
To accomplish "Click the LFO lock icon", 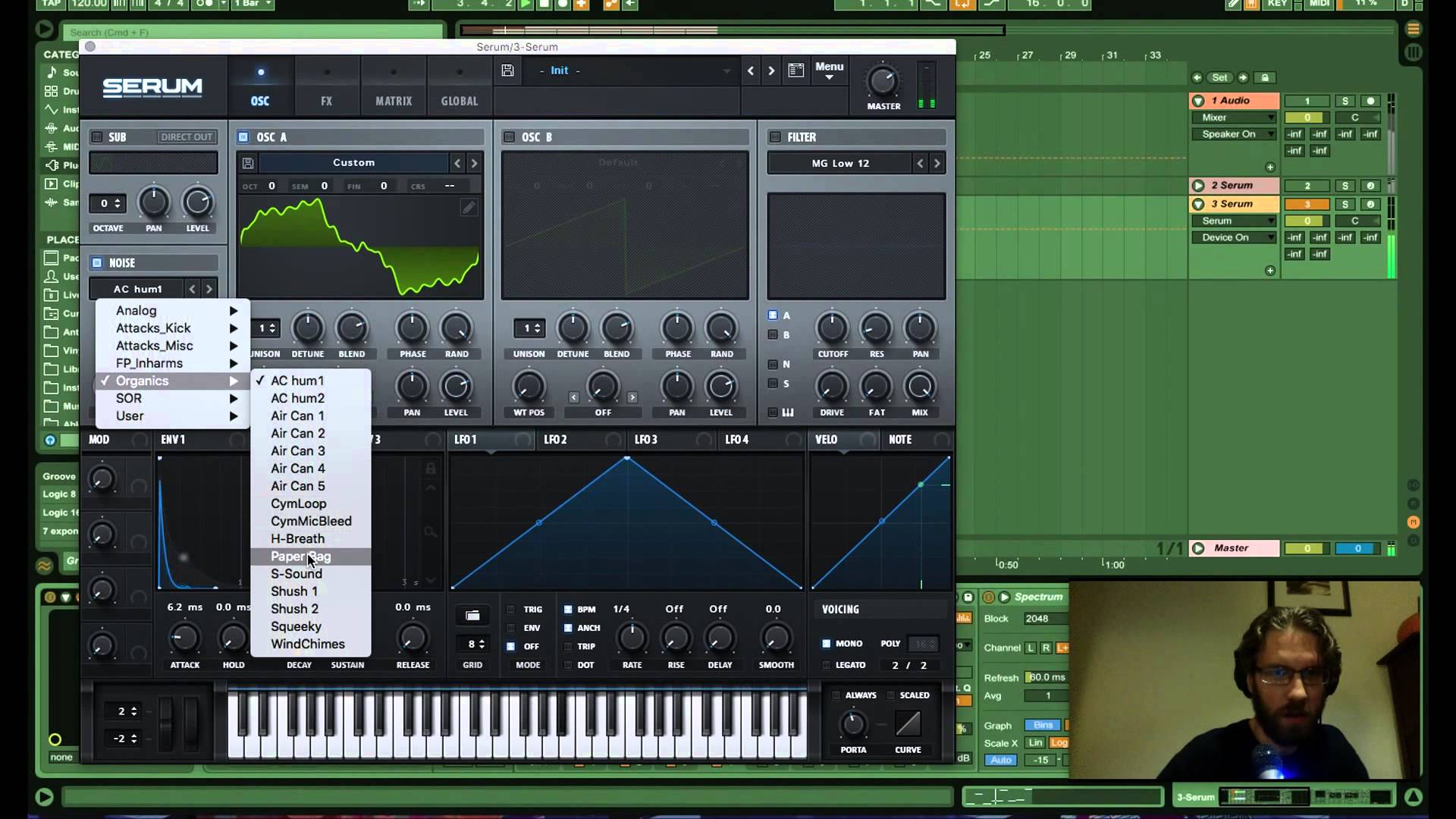I will point(430,469).
